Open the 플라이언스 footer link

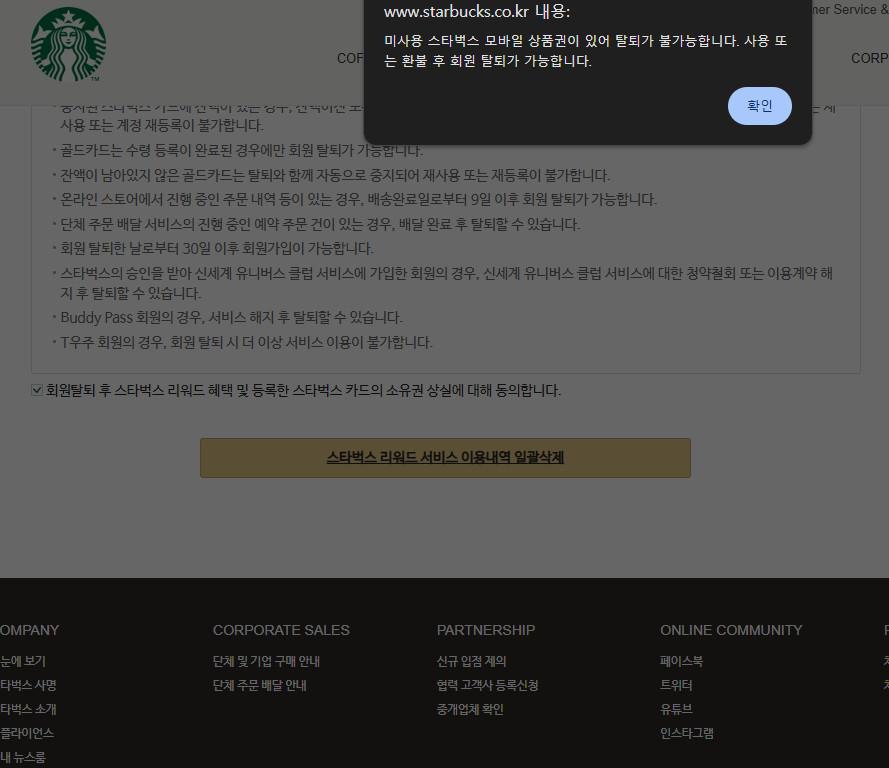click(27, 733)
